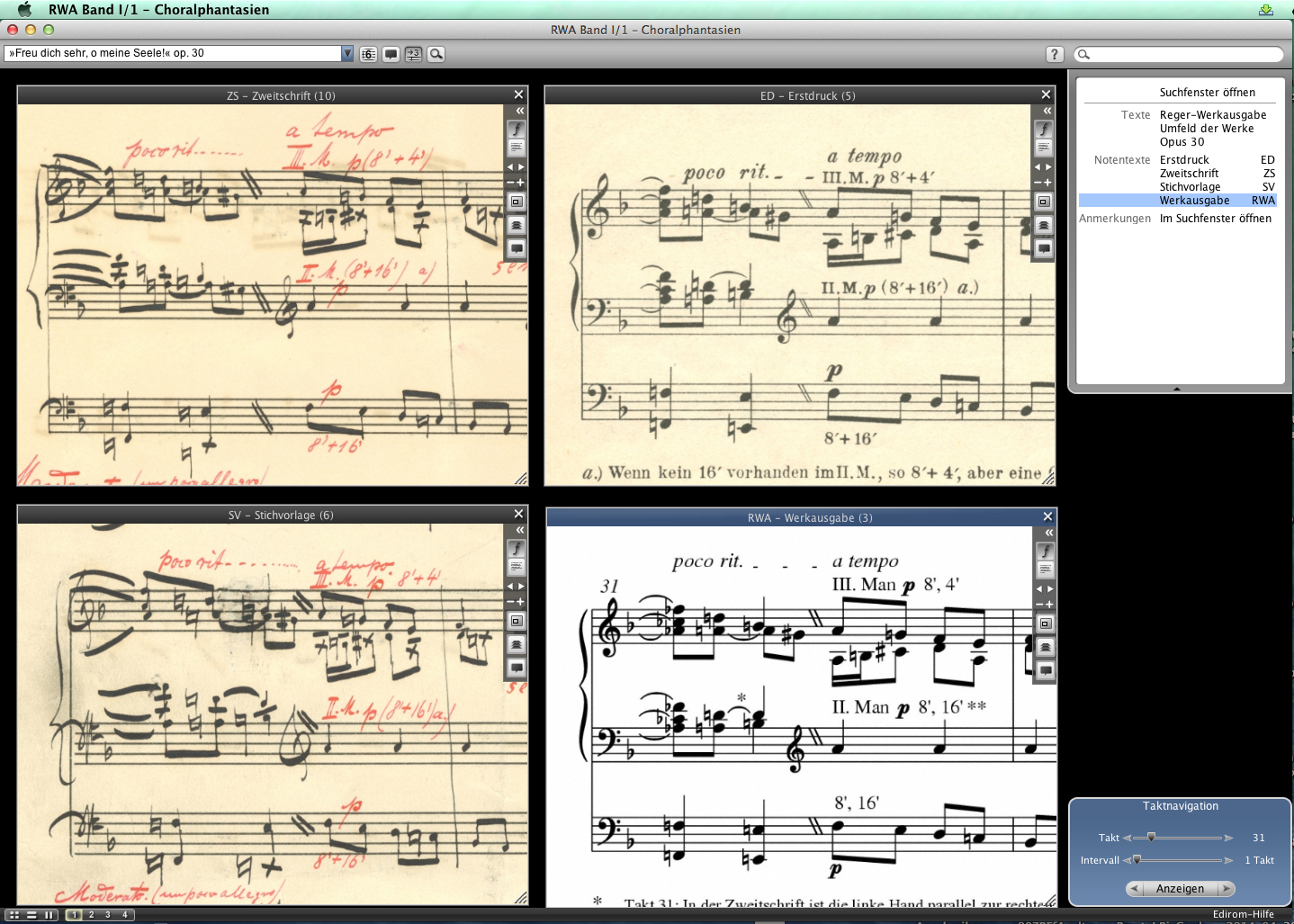The height and width of the screenshot is (924, 1294).
Task: Click the measure navigation toolbar icon
Action: click(x=414, y=54)
